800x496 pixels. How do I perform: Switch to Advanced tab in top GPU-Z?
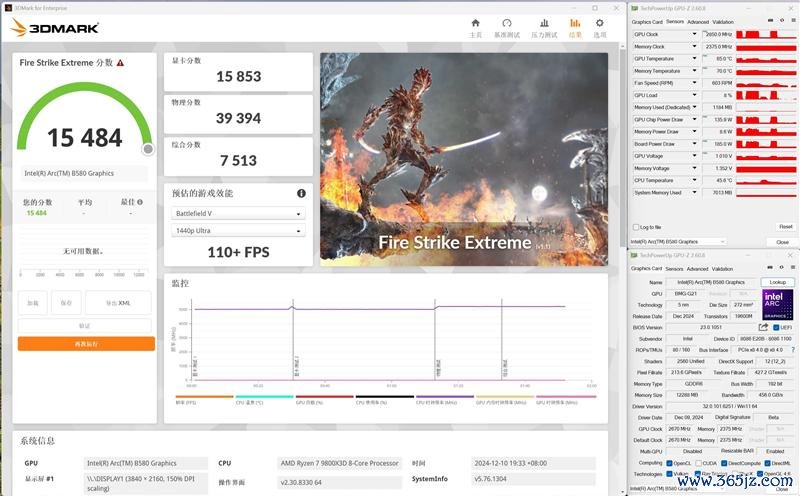pos(698,22)
